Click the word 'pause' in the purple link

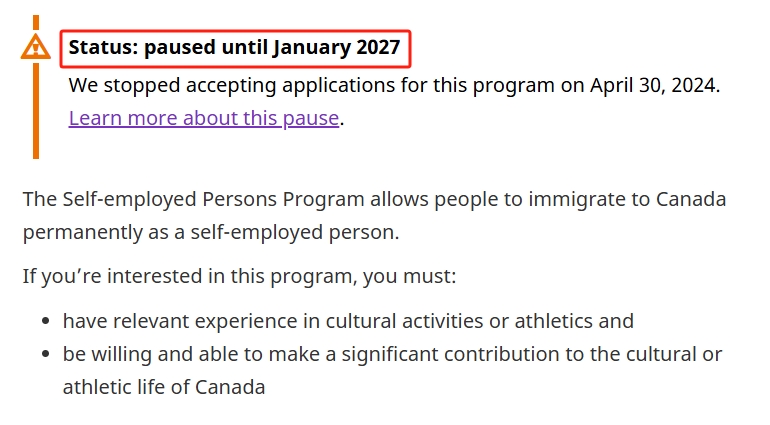311,118
